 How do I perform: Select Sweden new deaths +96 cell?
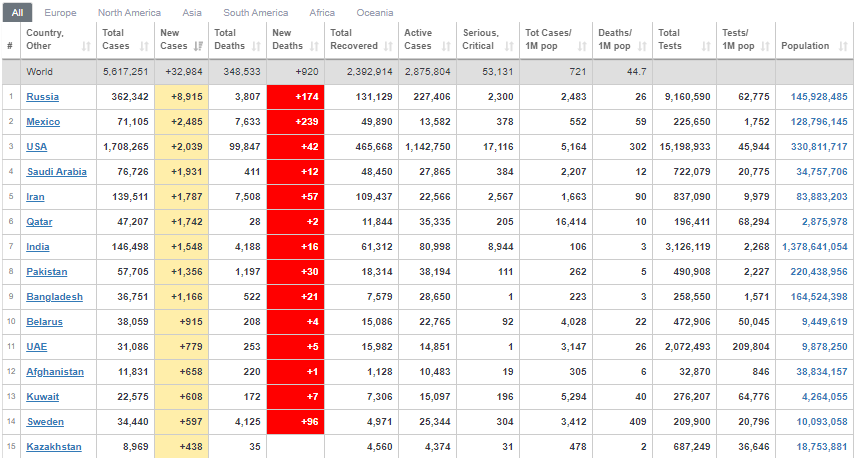click(x=295, y=422)
